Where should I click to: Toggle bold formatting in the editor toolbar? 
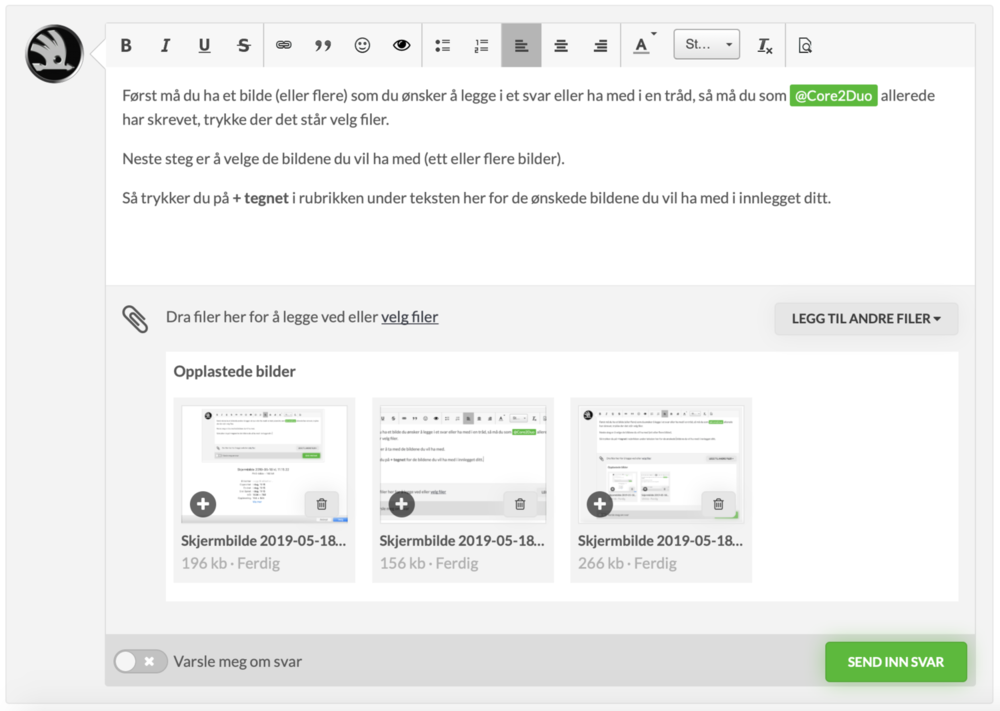(126, 46)
